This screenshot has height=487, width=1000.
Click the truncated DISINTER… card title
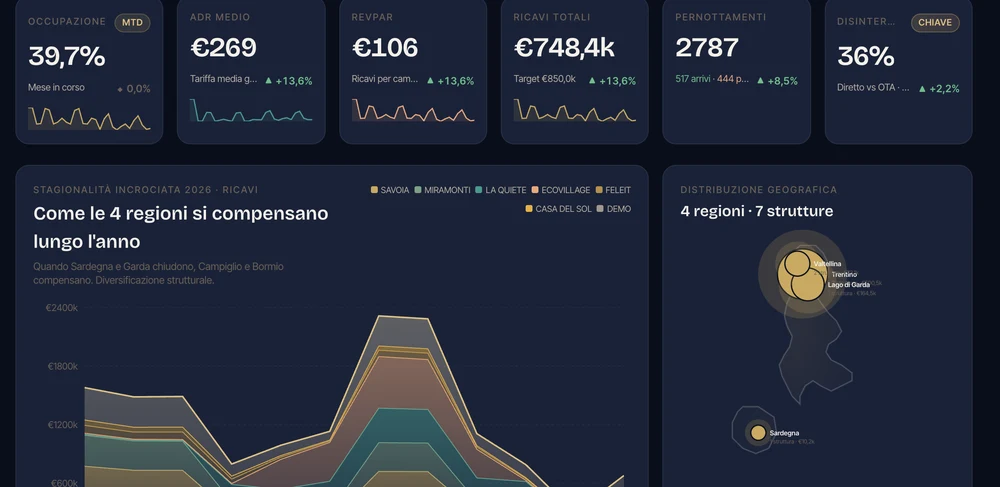pos(866,22)
